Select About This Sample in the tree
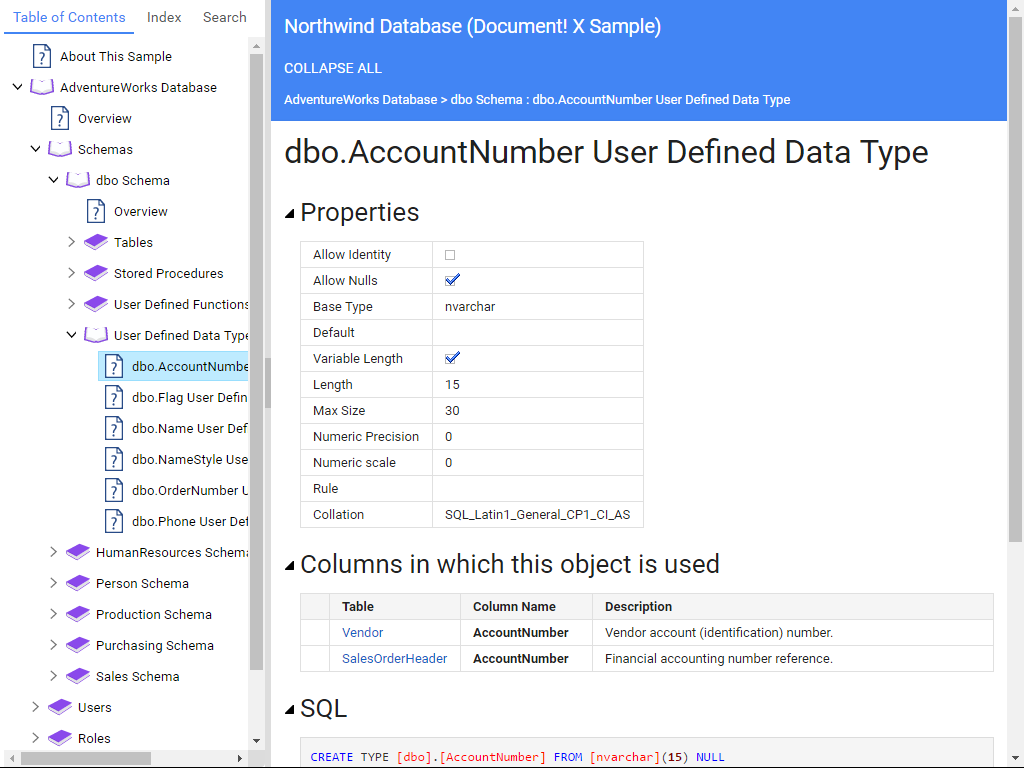Viewport: 1024px width, 768px height. [x=116, y=57]
